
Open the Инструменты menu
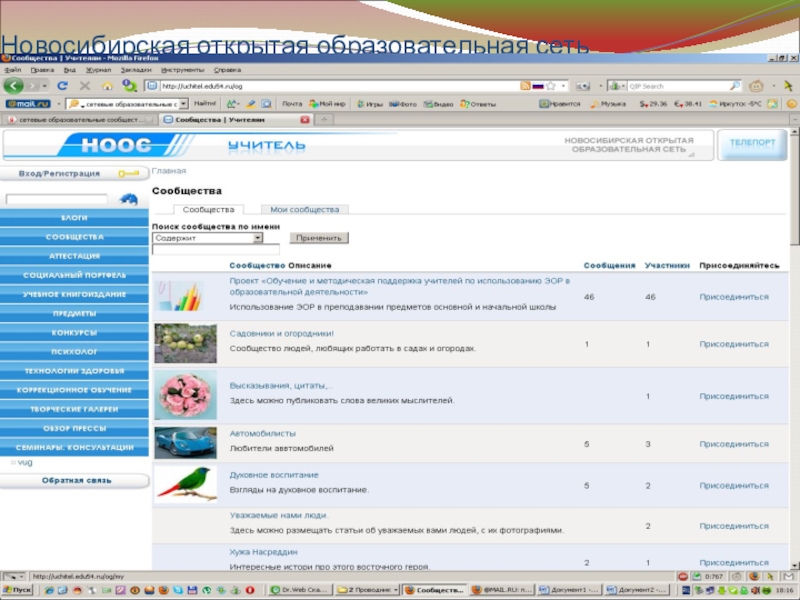coord(182,70)
